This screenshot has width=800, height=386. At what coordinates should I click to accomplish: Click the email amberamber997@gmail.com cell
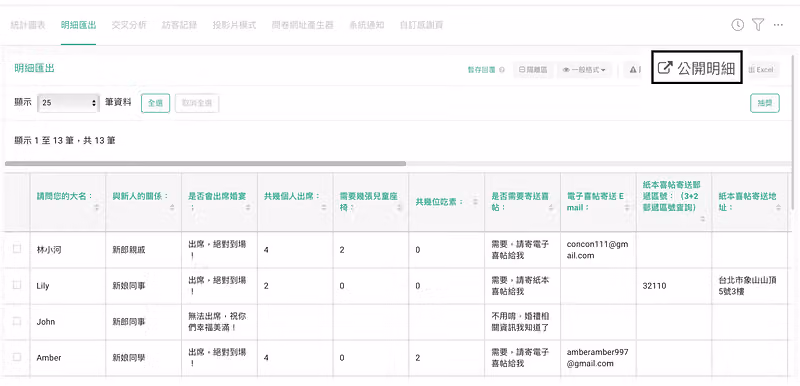pyautogui.click(x=597, y=357)
